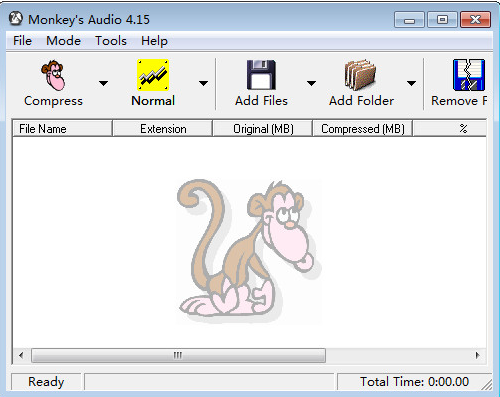This screenshot has width=500, height=397.
Task: Expand the Normal compression level dropdown arrow
Action: coord(203,83)
